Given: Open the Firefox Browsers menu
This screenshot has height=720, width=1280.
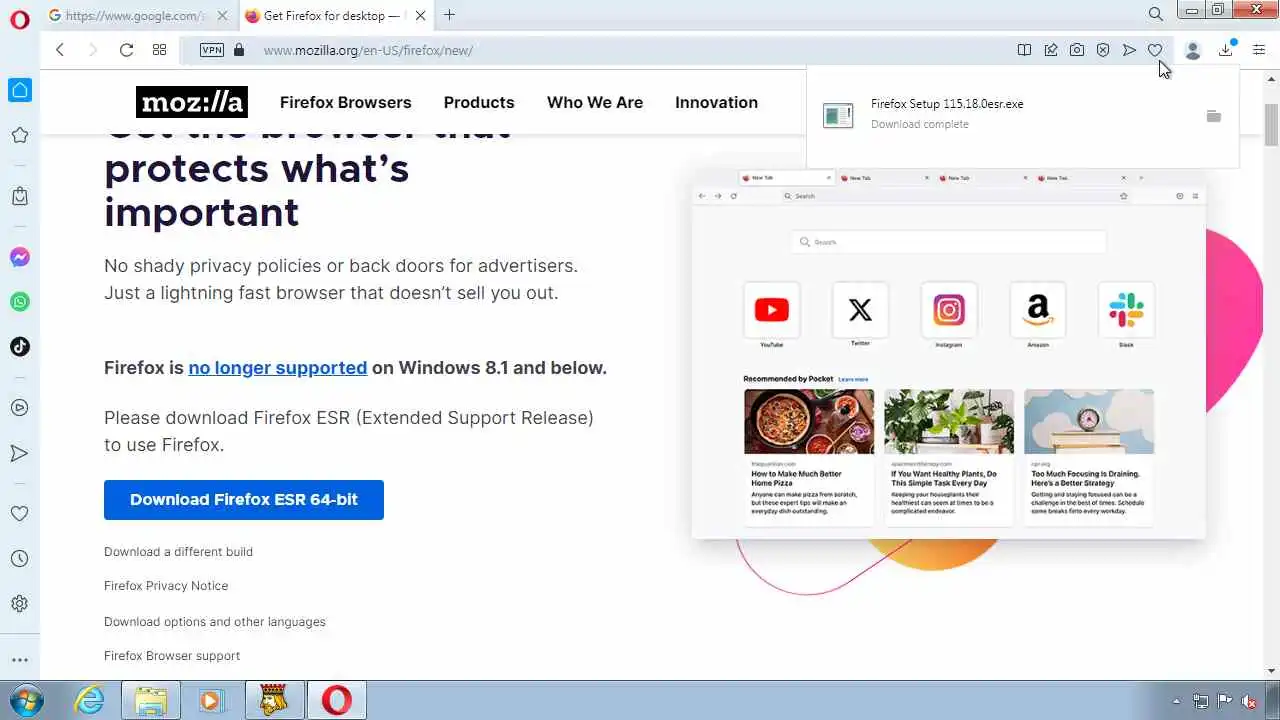Looking at the screenshot, I should (x=346, y=102).
